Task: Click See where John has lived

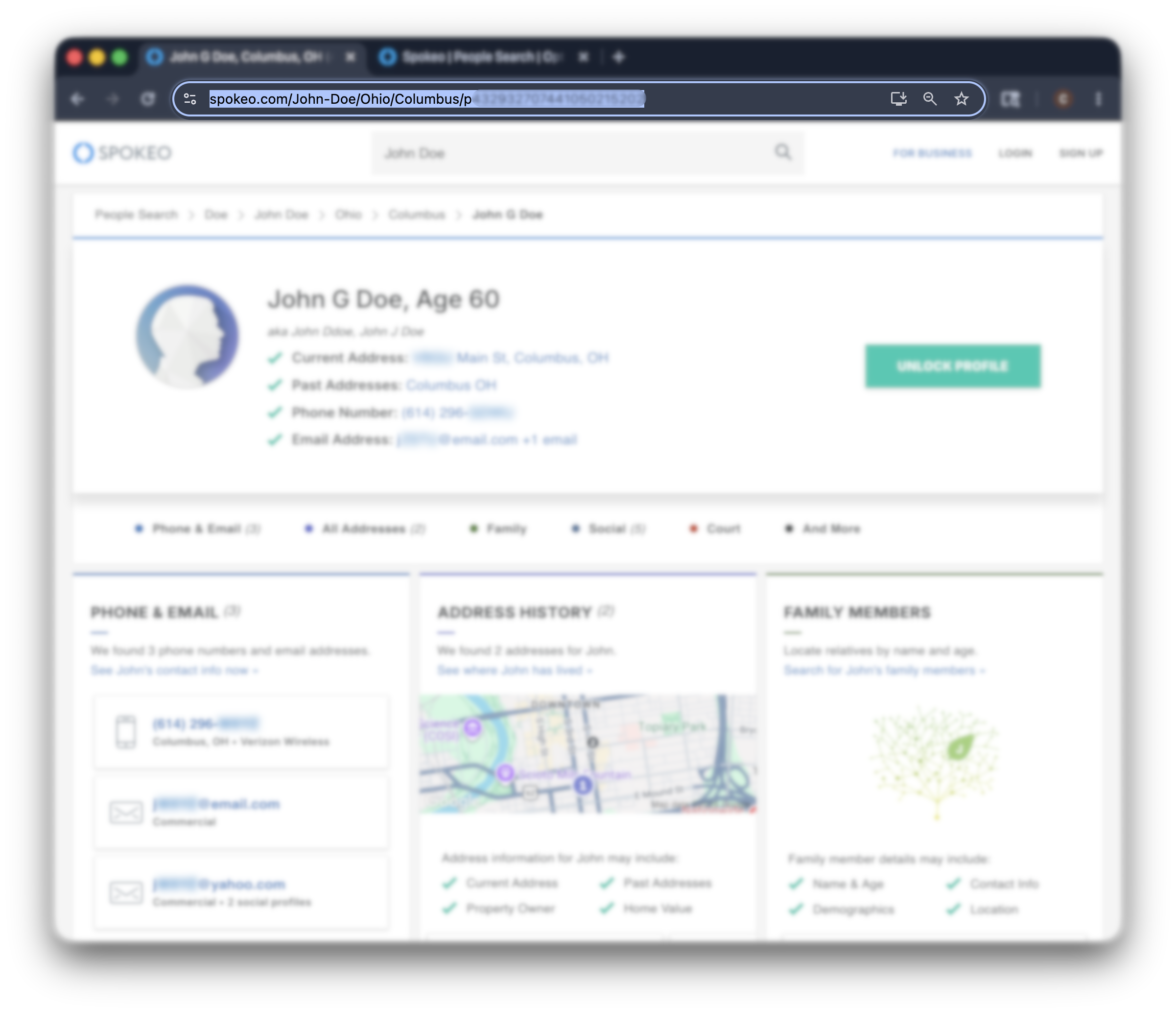Action: 515,670
